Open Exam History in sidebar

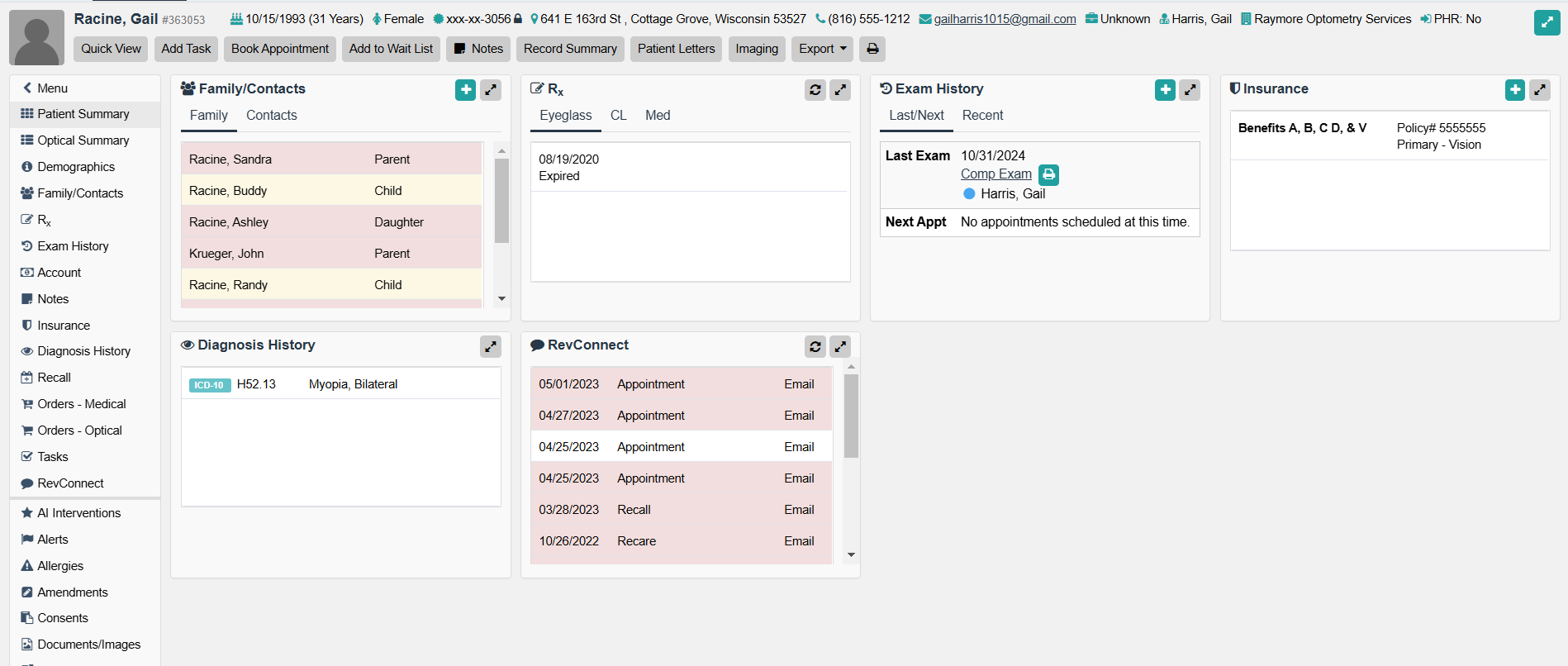click(x=85, y=246)
